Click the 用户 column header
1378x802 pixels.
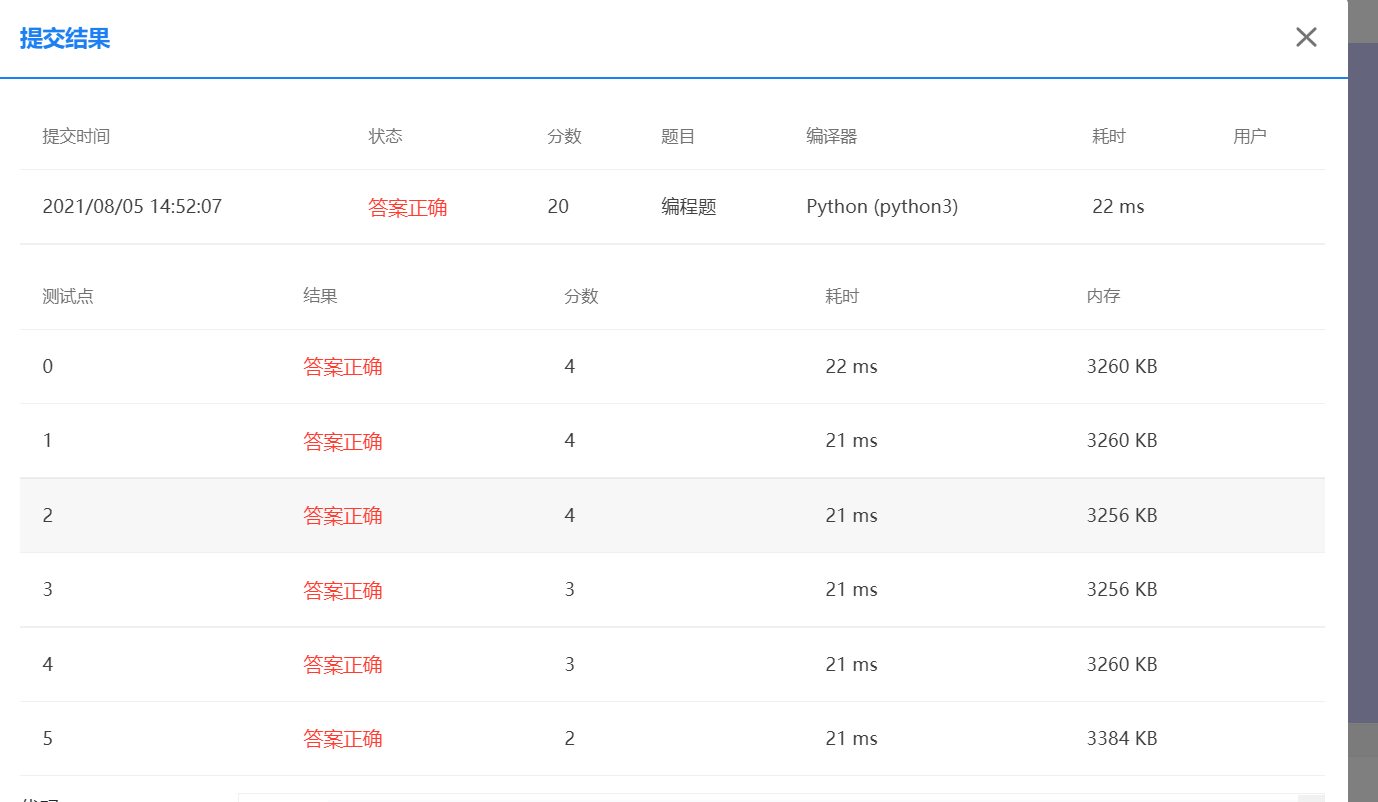1249,136
